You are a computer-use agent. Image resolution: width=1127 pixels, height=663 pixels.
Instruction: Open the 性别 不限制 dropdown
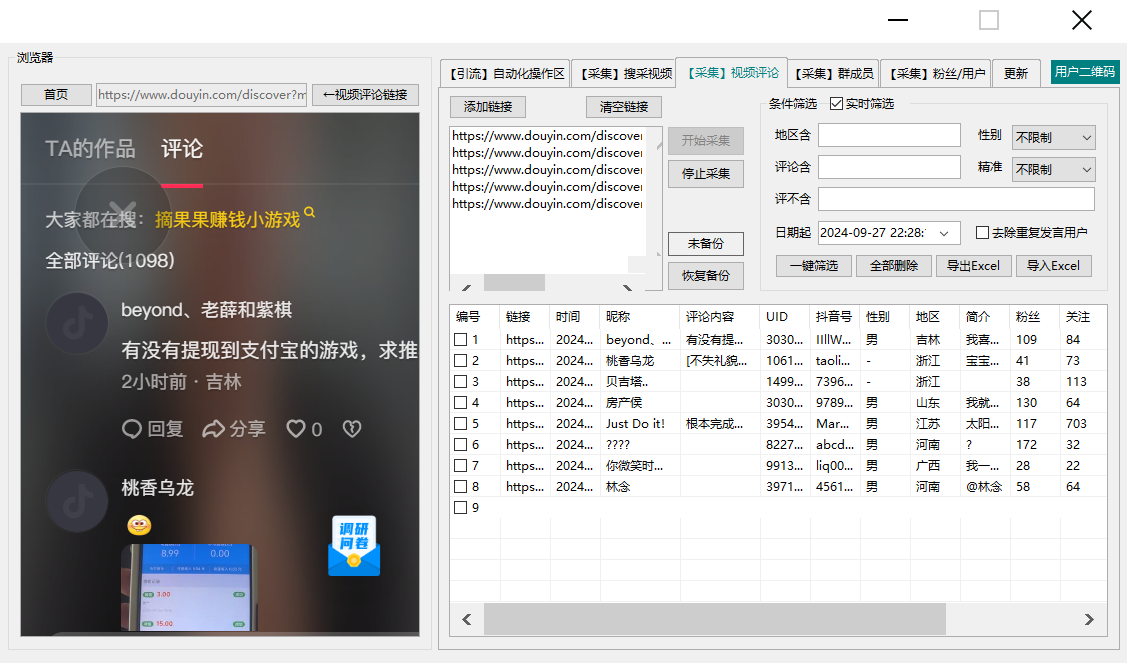[x=1053, y=137]
